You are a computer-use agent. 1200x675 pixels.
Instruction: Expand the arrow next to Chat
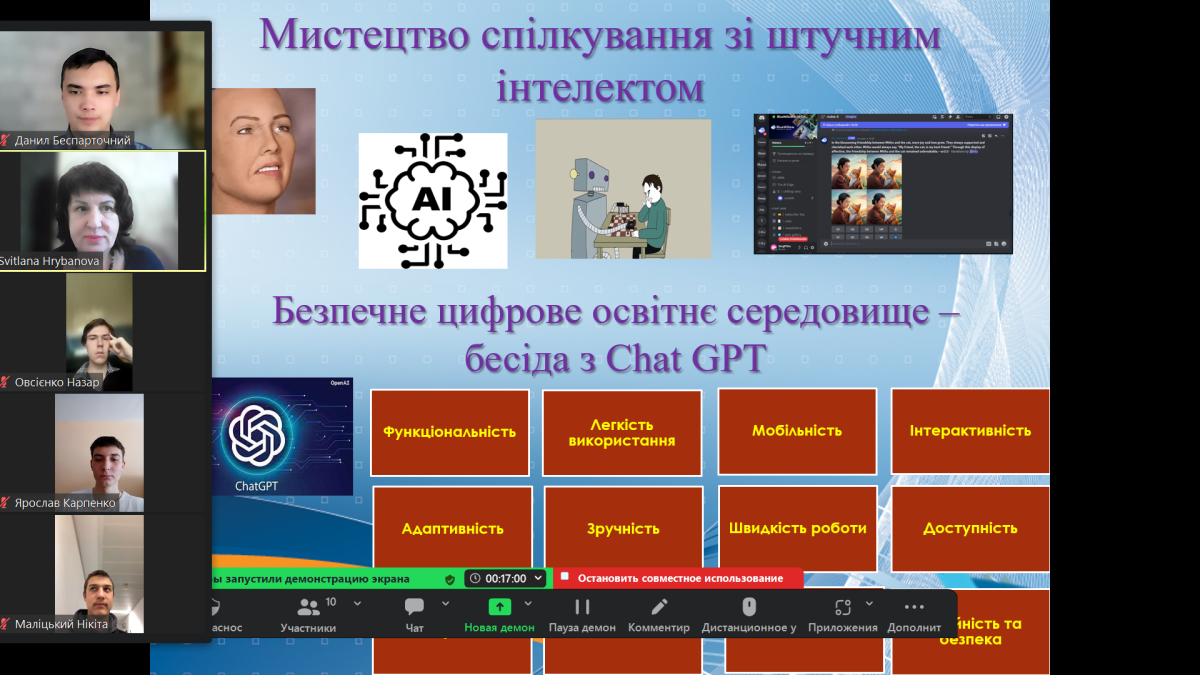(x=444, y=604)
